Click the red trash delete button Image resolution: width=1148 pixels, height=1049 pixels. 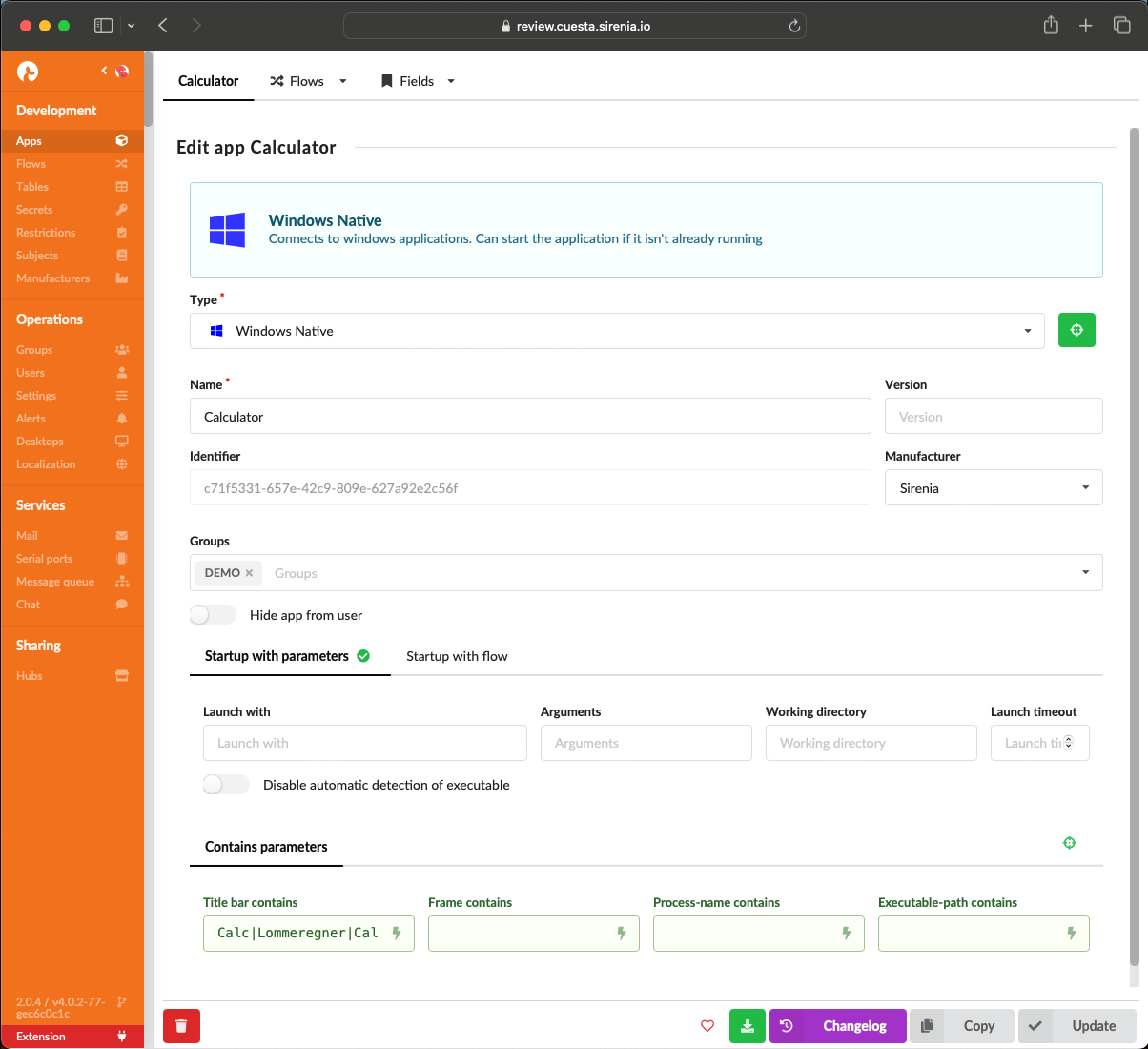pos(181,1026)
